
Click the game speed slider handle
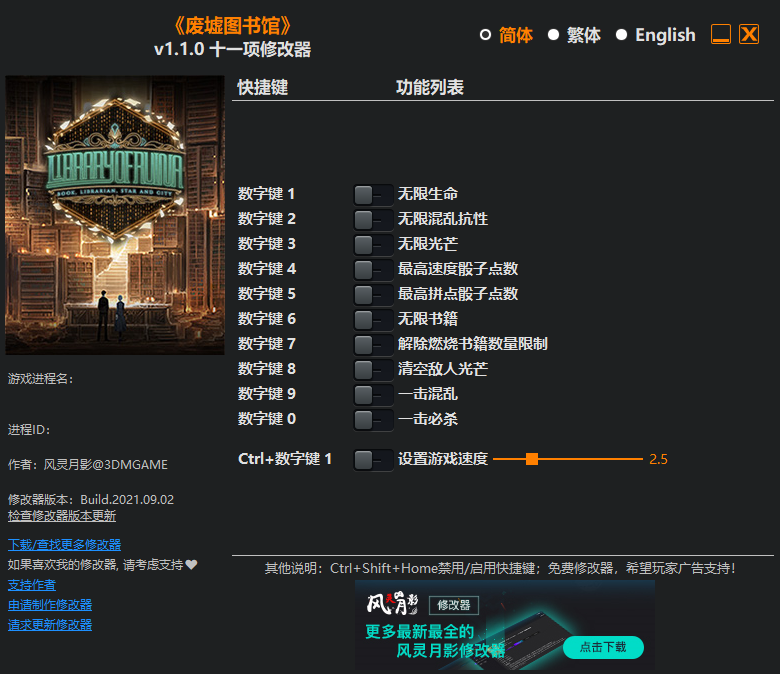coord(532,459)
